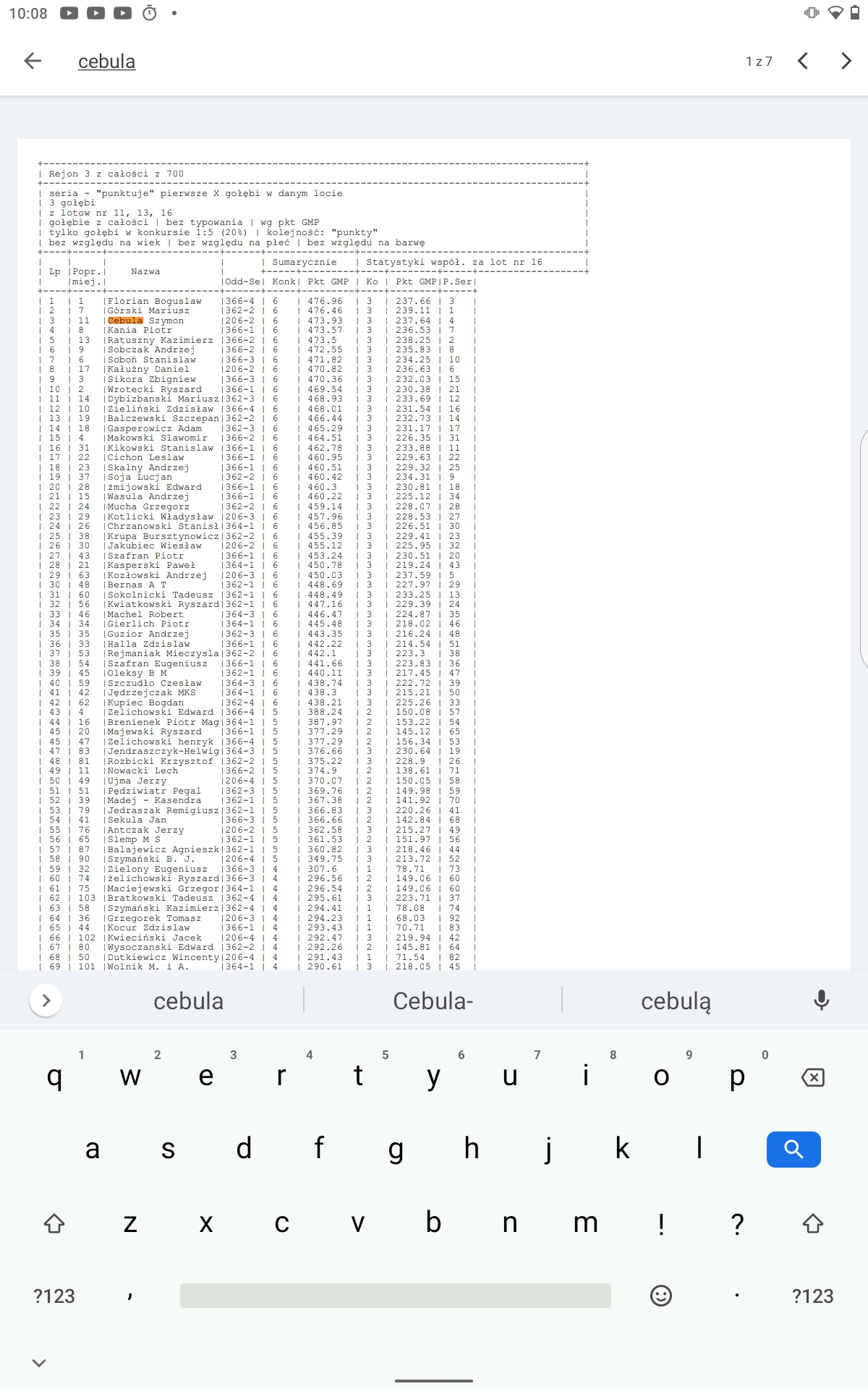Tap the back arrow in search bar
Image resolution: width=868 pixels, height=1389 pixels.
(x=33, y=61)
